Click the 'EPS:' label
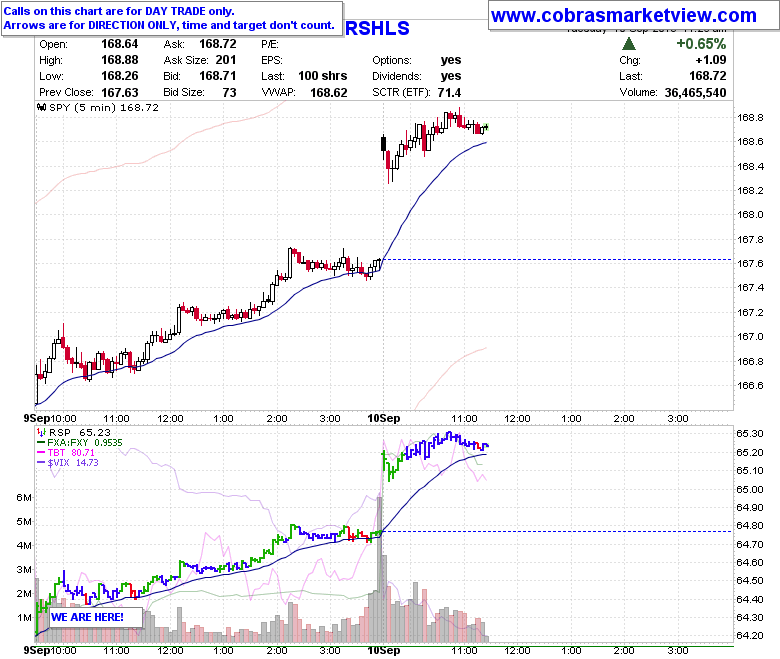Screen dimensions: 780x659 (x=272, y=60)
